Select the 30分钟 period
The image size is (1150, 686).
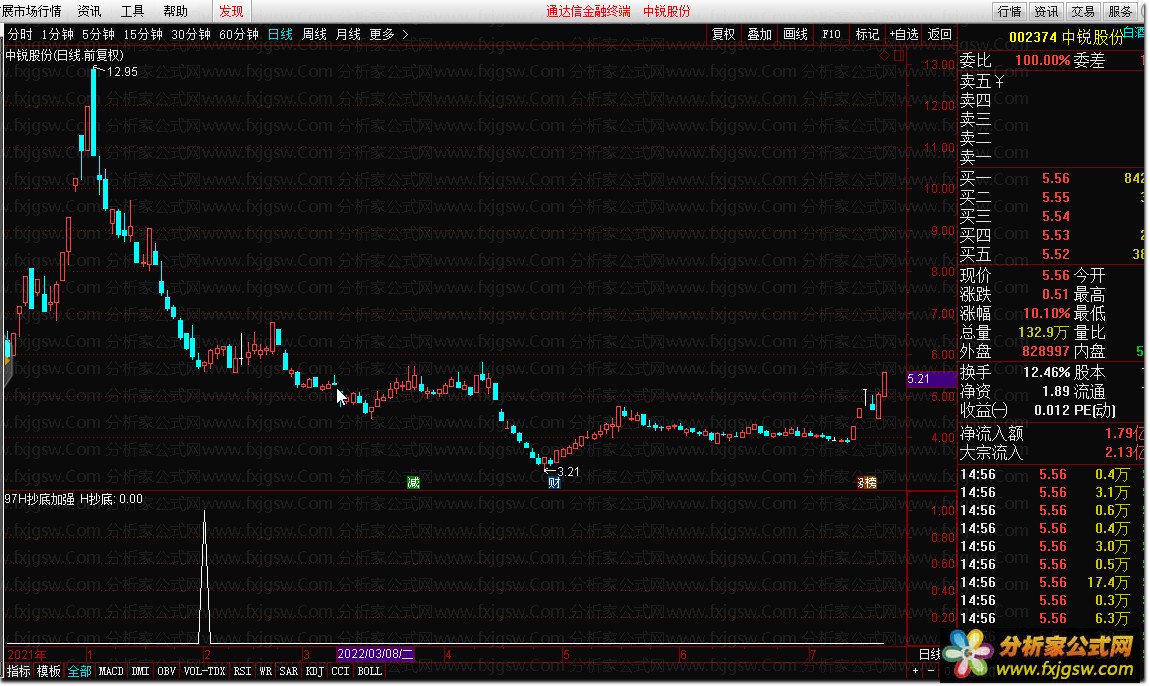(x=191, y=34)
